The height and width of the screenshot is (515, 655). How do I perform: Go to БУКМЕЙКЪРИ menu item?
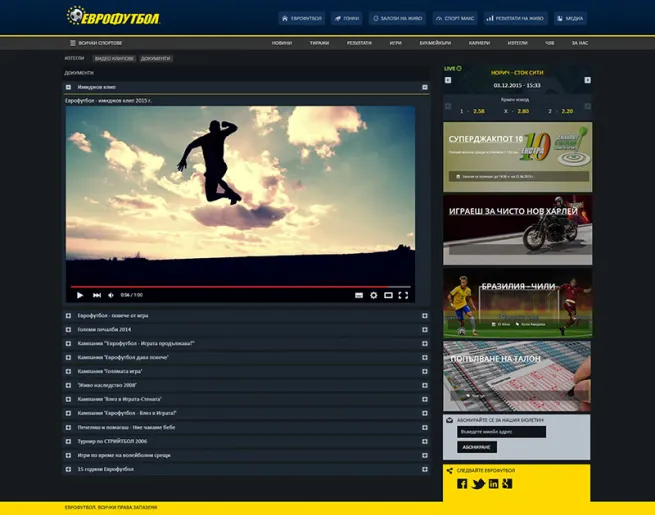435,43
